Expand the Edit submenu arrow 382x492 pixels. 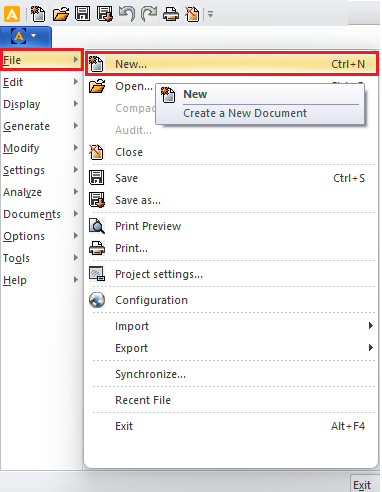pyautogui.click(x=76, y=82)
